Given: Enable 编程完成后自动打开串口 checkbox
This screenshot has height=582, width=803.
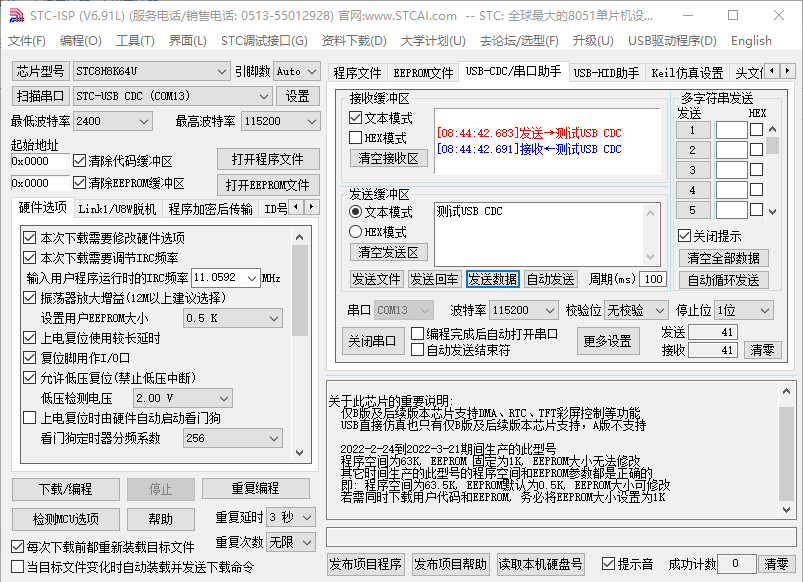Looking at the screenshot, I should [x=418, y=334].
